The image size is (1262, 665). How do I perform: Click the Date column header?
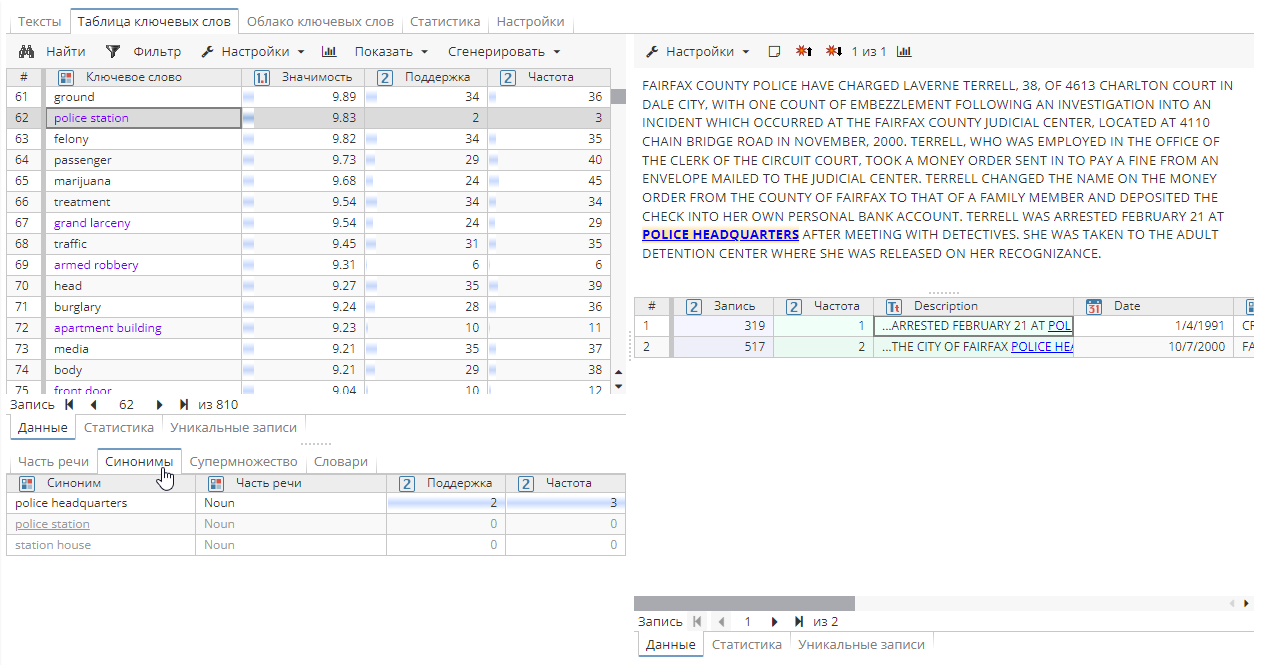1153,306
